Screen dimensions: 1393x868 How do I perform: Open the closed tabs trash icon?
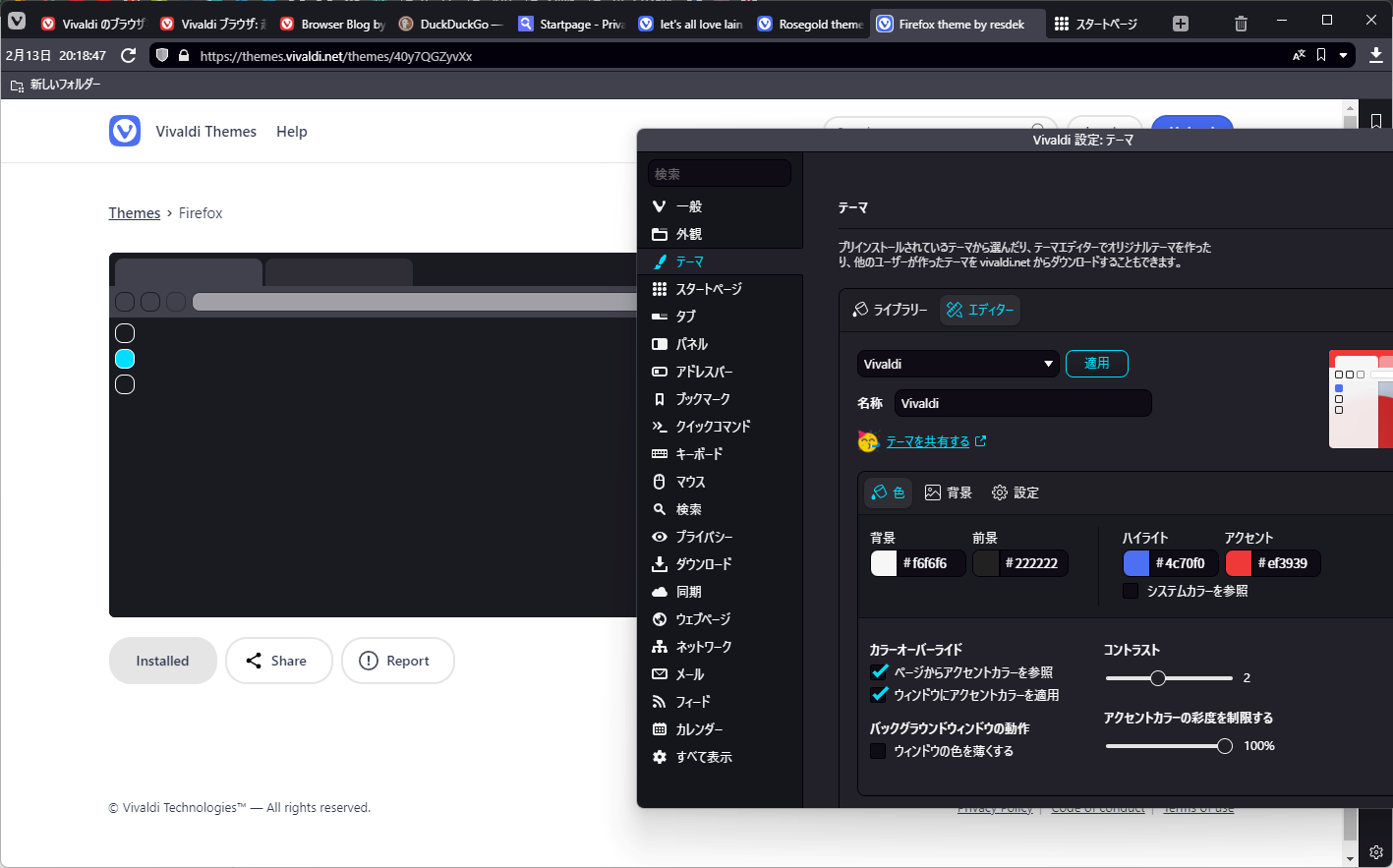point(1241,24)
